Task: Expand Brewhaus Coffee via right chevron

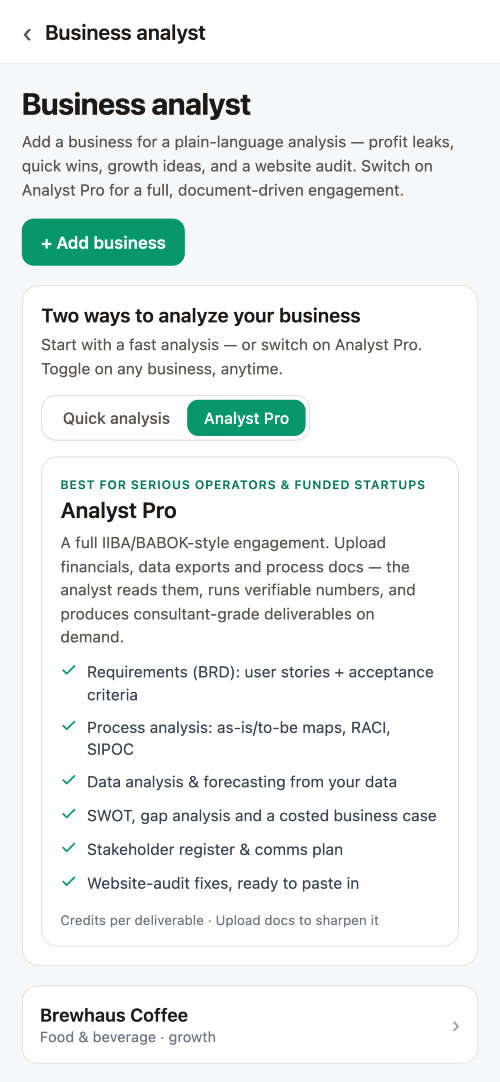Action: click(455, 1026)
